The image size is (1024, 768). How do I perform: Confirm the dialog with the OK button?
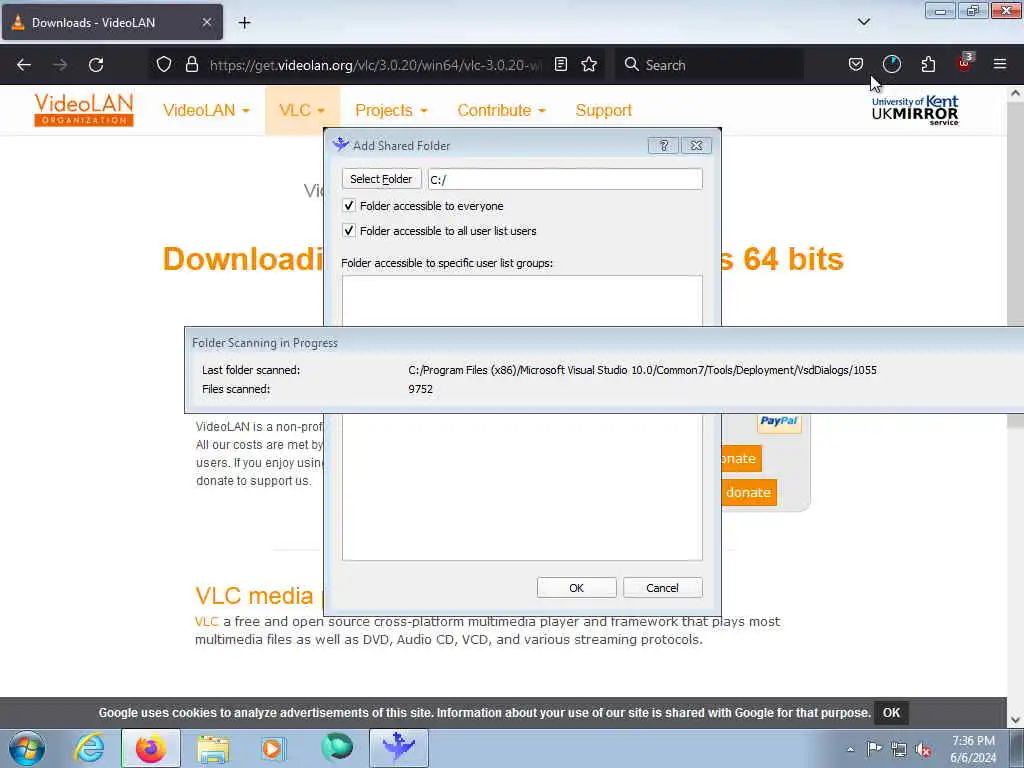coord(576,588)
